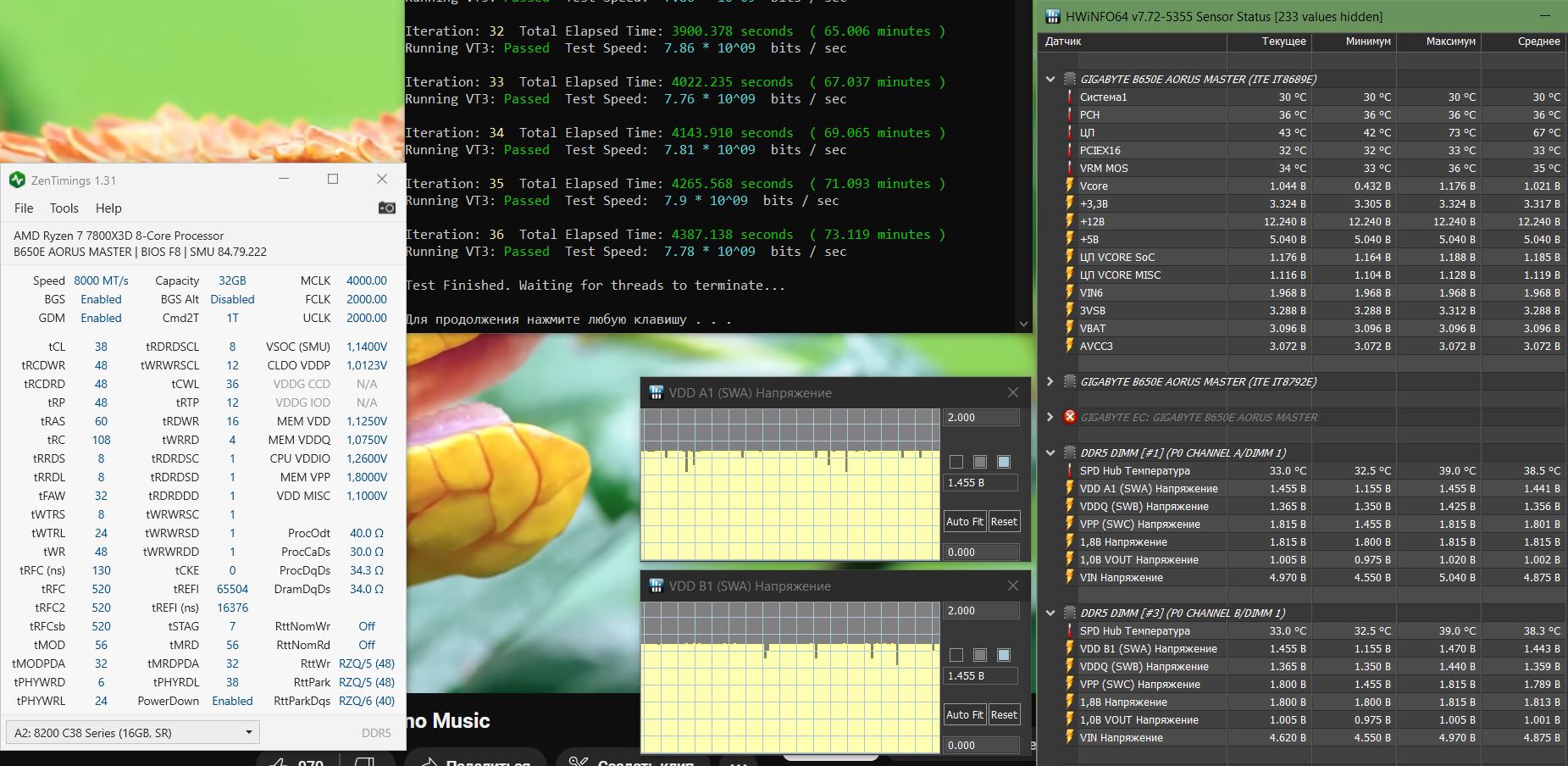Close the VDD B1 (SWA) graph window
Image resolution: width=1568 pixels, height=766 pixels.
[x=1012, y=586]
